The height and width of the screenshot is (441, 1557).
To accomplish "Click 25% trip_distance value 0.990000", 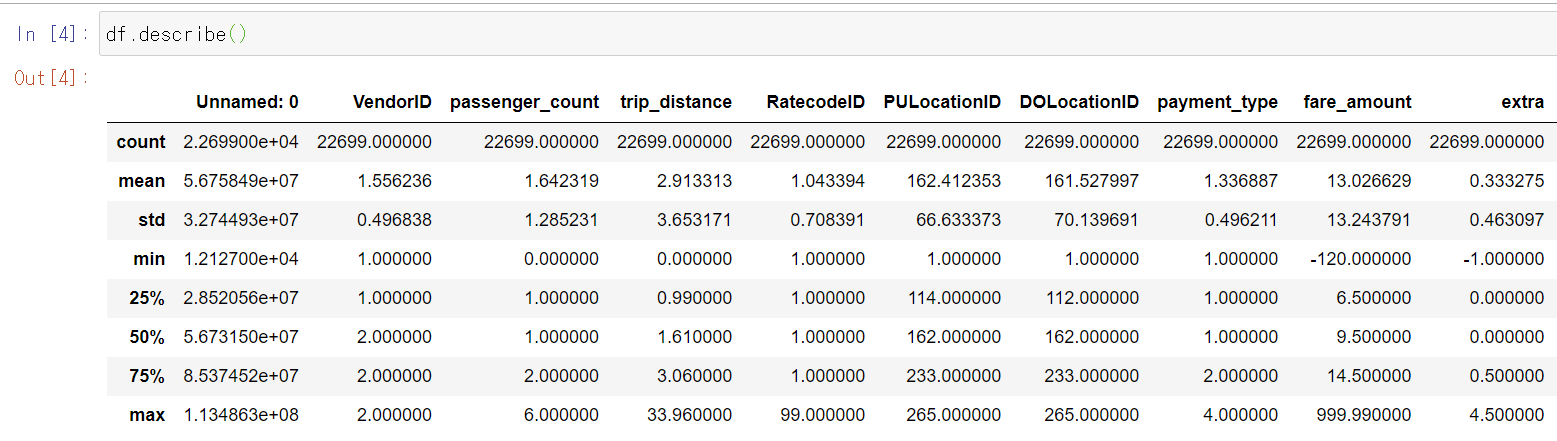I will (697, 298).
